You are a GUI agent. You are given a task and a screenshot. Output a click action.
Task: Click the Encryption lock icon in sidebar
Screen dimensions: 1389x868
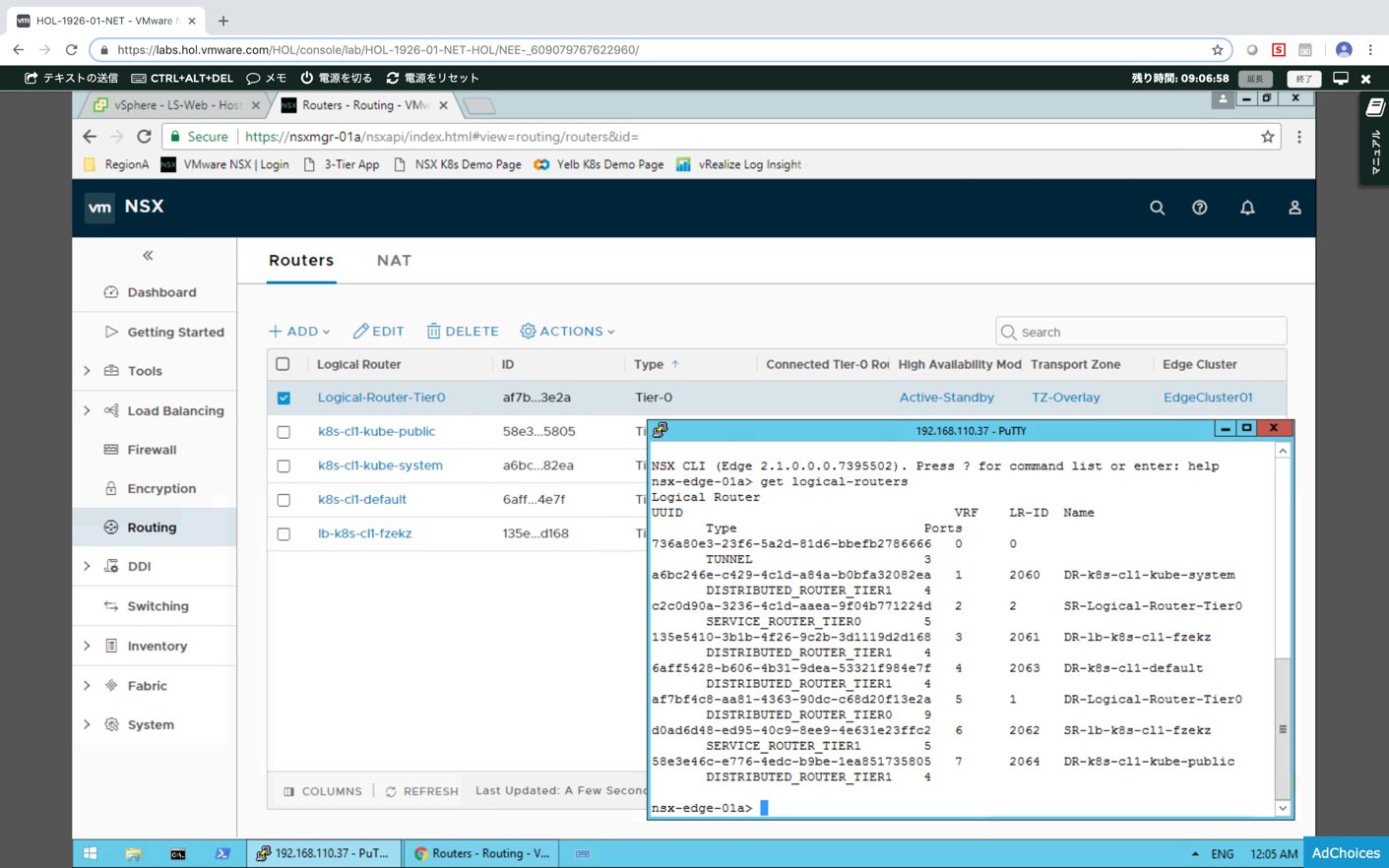[111, 488]
